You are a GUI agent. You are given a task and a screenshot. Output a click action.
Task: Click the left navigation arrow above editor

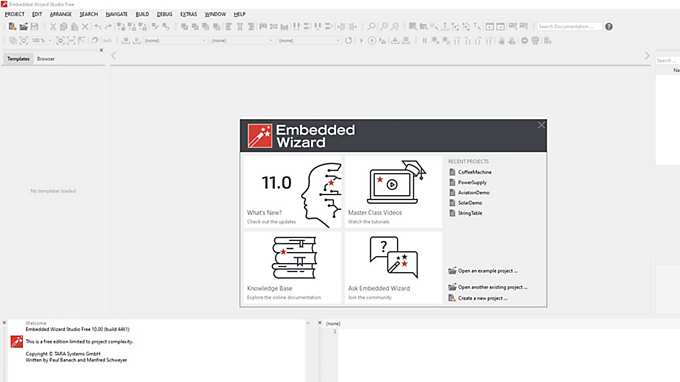(x=114, y=56)
